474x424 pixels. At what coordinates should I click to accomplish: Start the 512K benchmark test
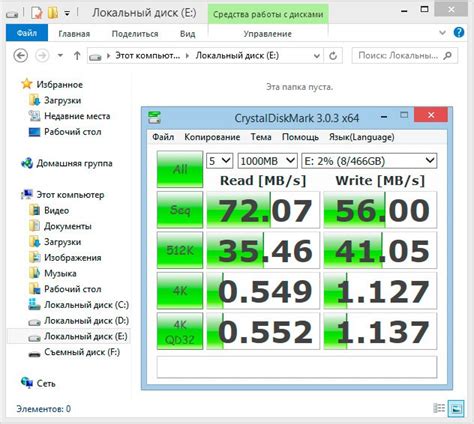click(x=180, y=250)
